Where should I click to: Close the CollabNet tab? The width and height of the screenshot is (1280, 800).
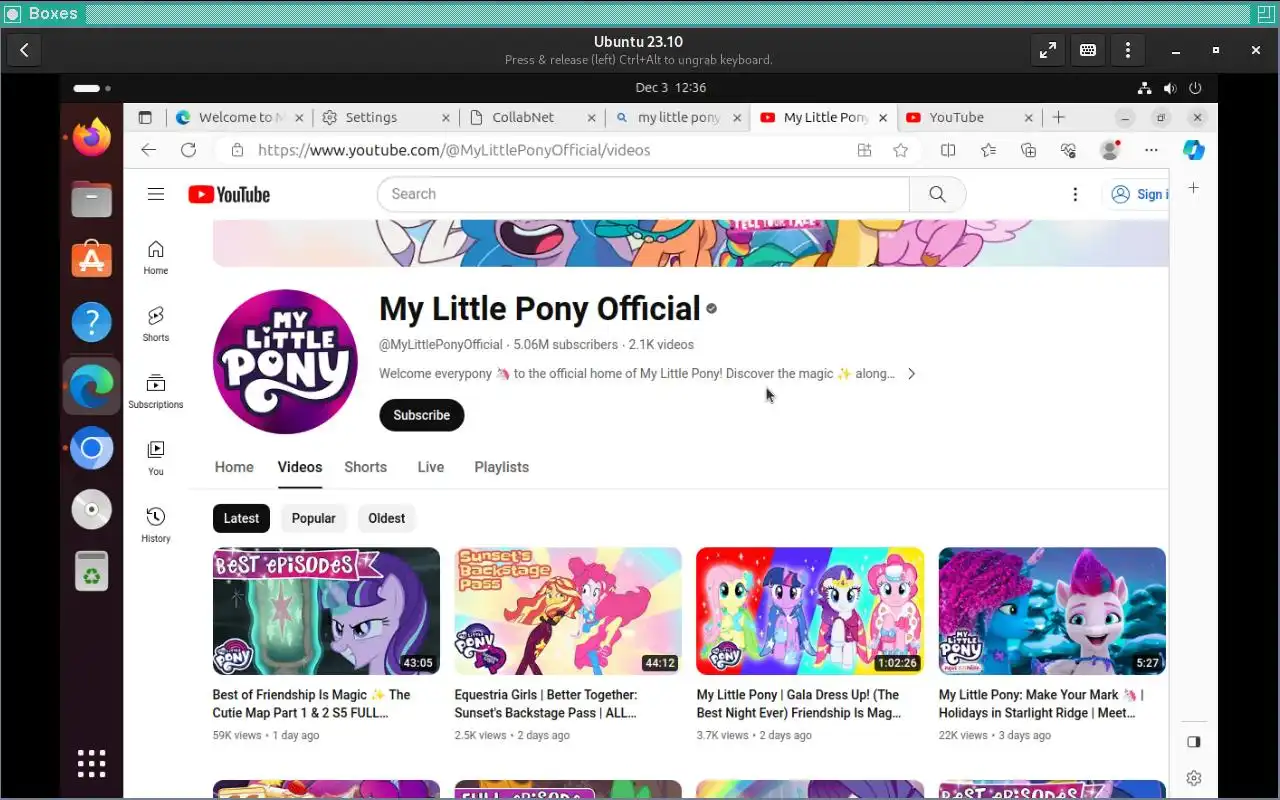(x=592, y=117)
